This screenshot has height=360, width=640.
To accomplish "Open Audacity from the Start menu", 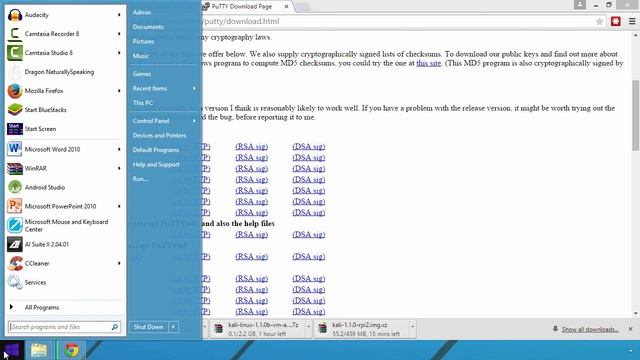I will (x=64, y=15).
